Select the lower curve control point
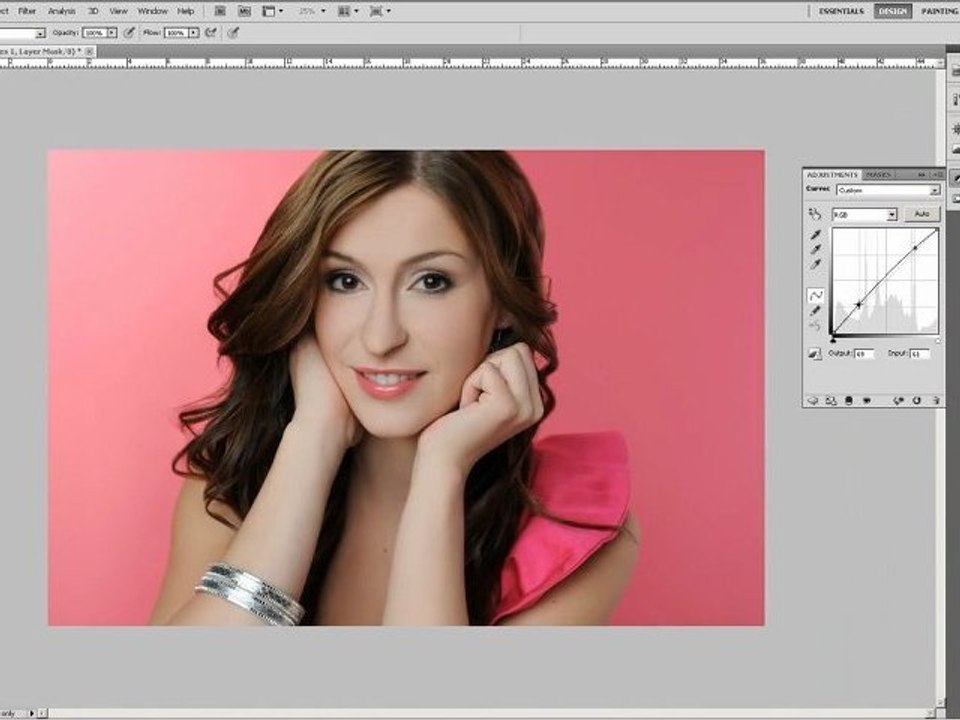This screenshot has height=720, width=960. [x=858, y=304]
